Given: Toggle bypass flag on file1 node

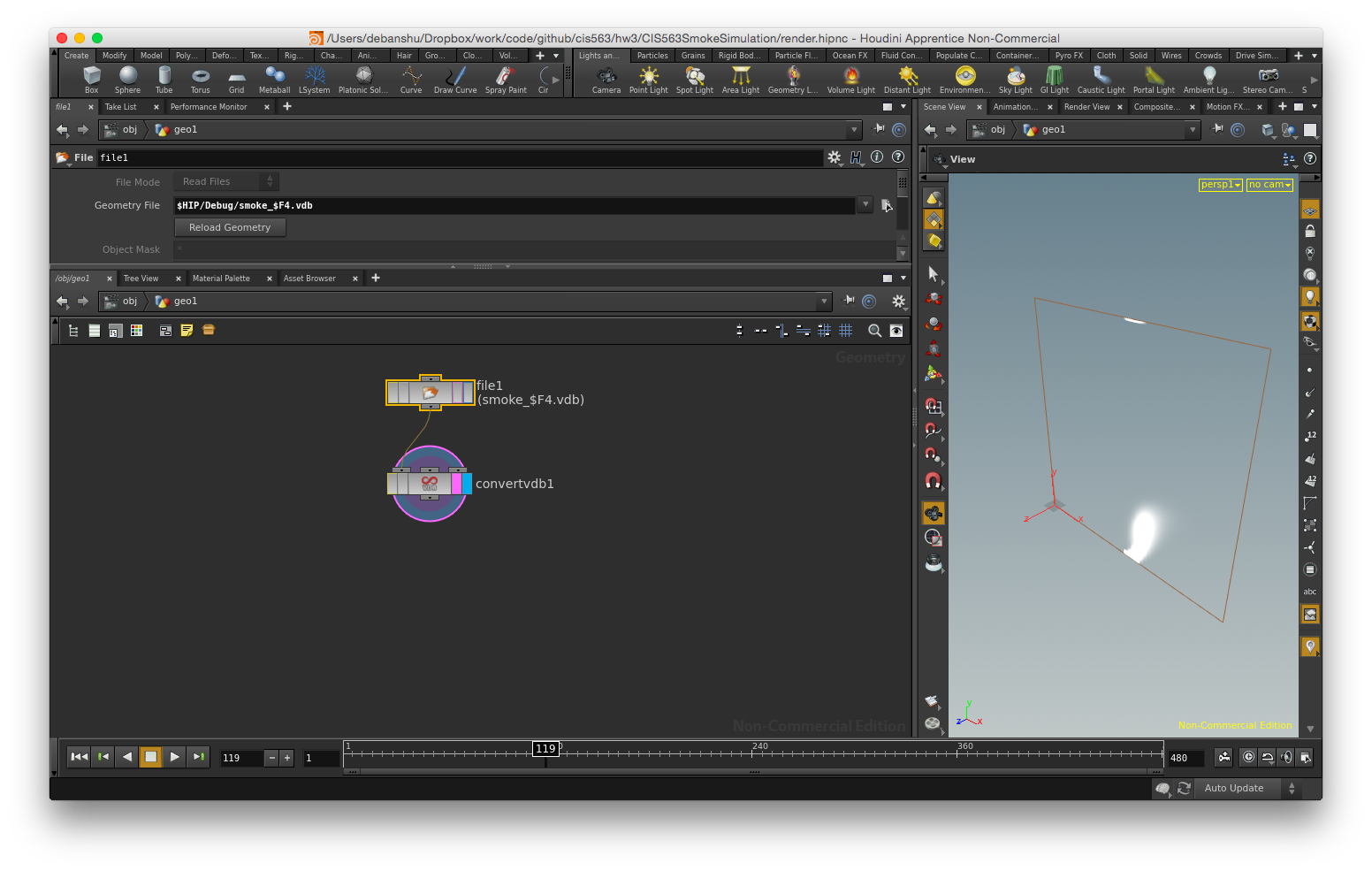Looking at the screenshot, I should click(393, 392).
